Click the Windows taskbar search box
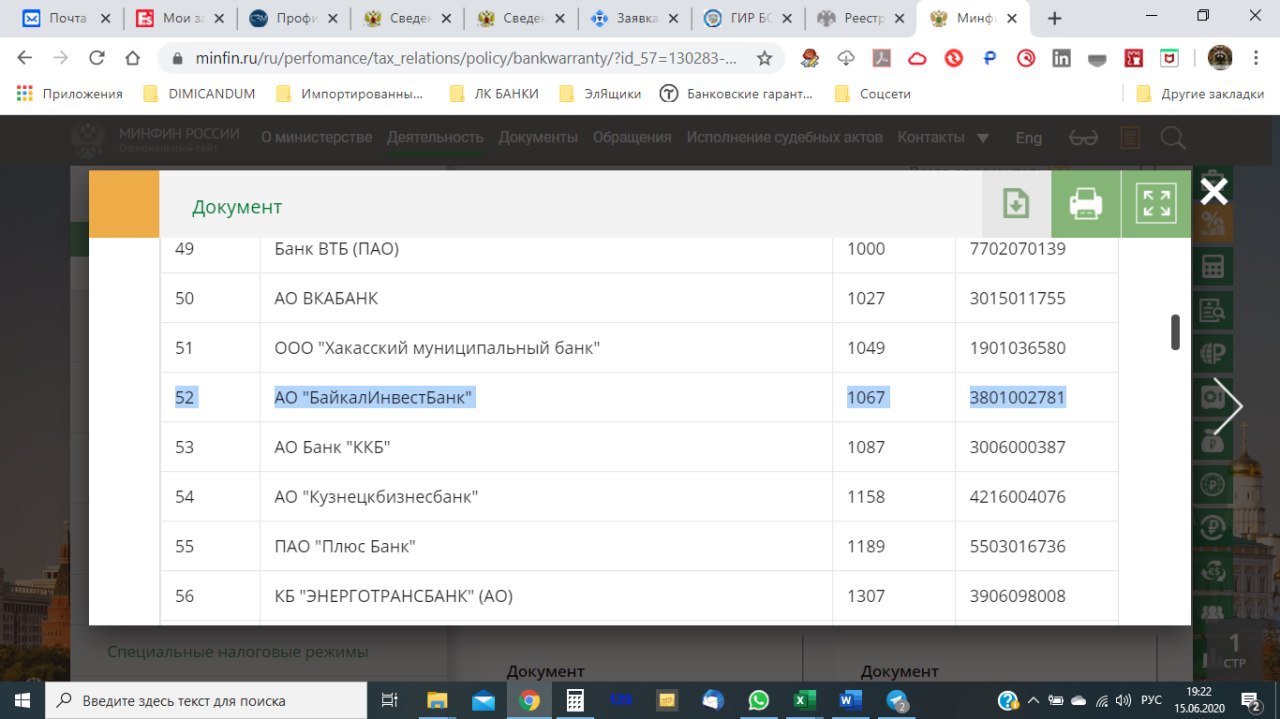Image resolution: width=1280 pixels, height=719 pixels. point(204,700)
